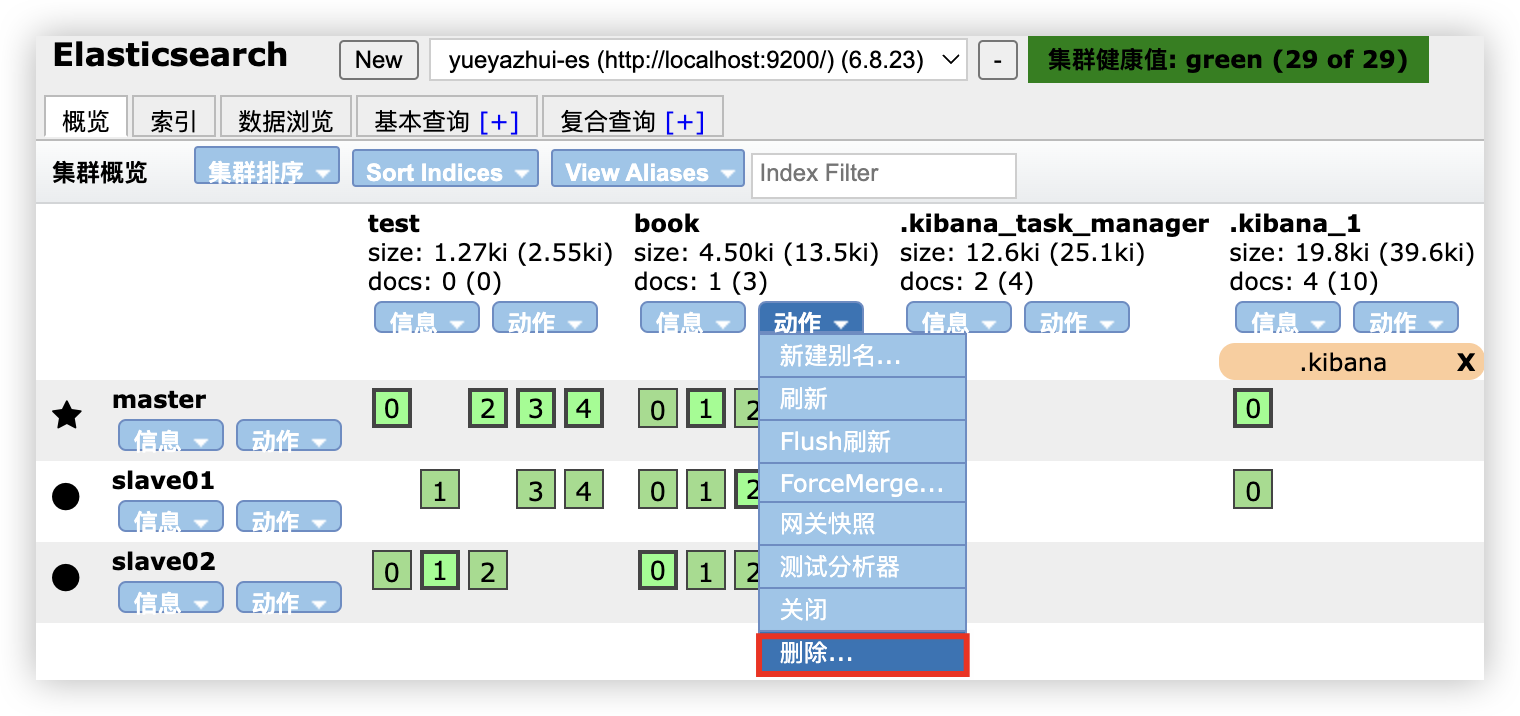Image resolution: width=1520 pixels, height=716 pixels.
Task: Select 测试分析器 menu item
Action: point(862,567)
